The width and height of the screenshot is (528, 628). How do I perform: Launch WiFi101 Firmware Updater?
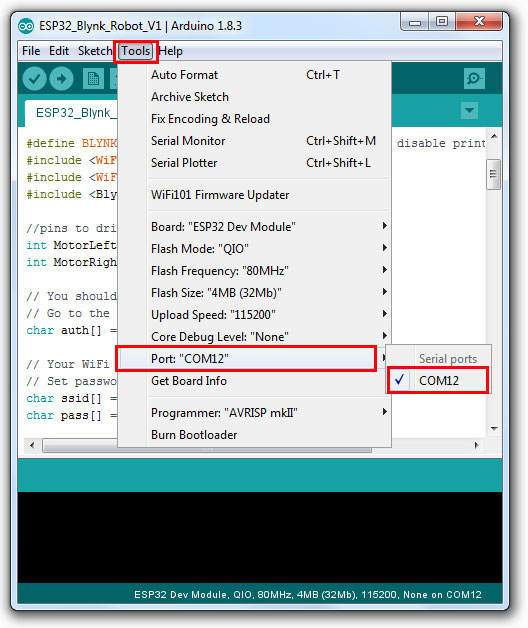[254, 195]
